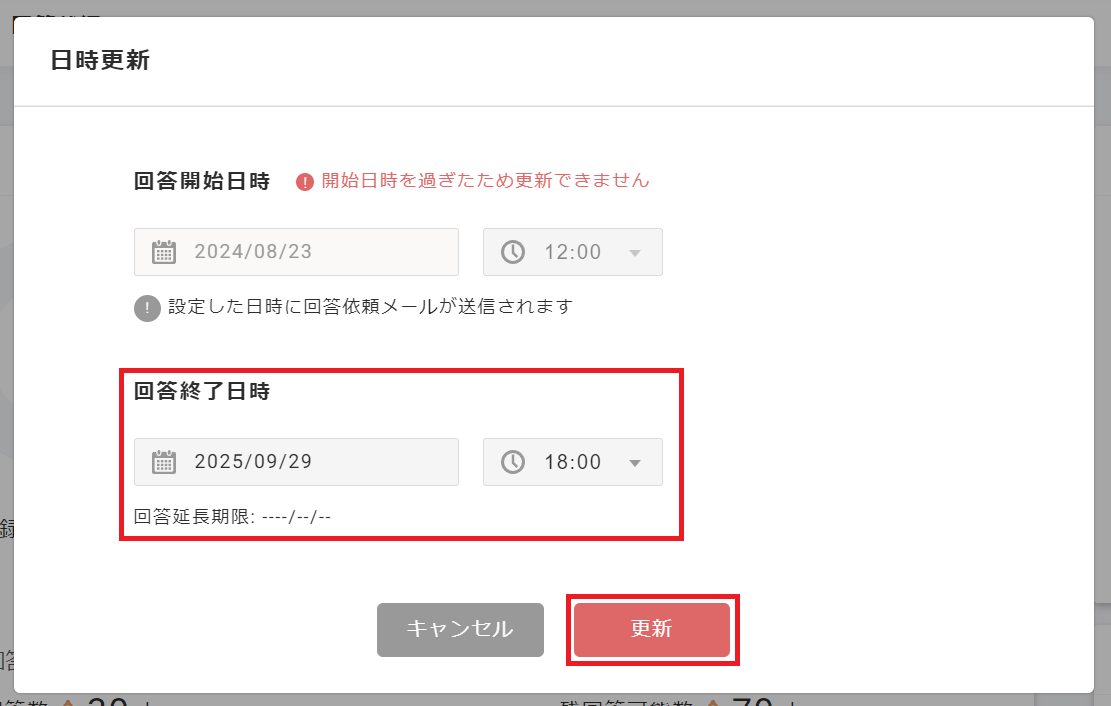Open the 18:00 end time dropdown arrow

[636, 462]
